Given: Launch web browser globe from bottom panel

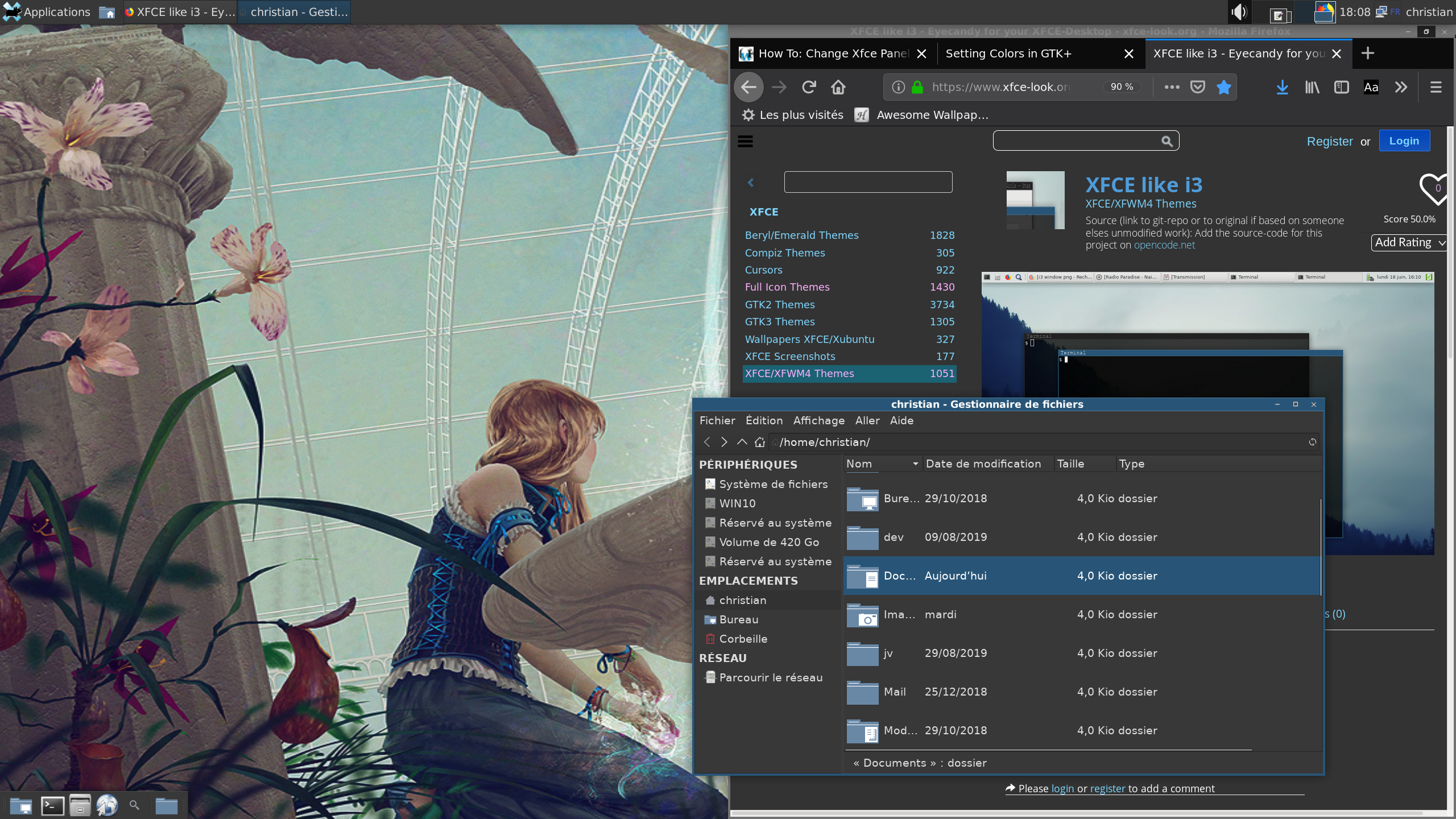Looking at the screenshot, I should (x=107, y=805).
